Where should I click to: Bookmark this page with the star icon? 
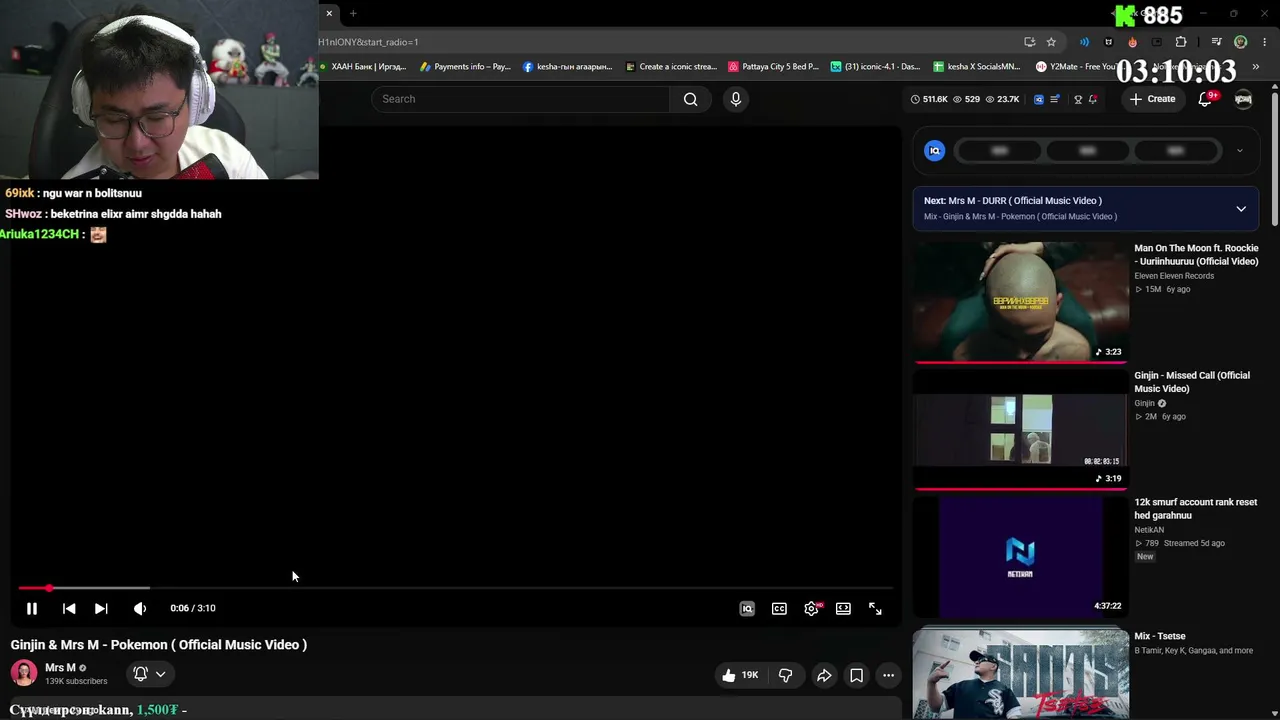tap(1051, 42)
